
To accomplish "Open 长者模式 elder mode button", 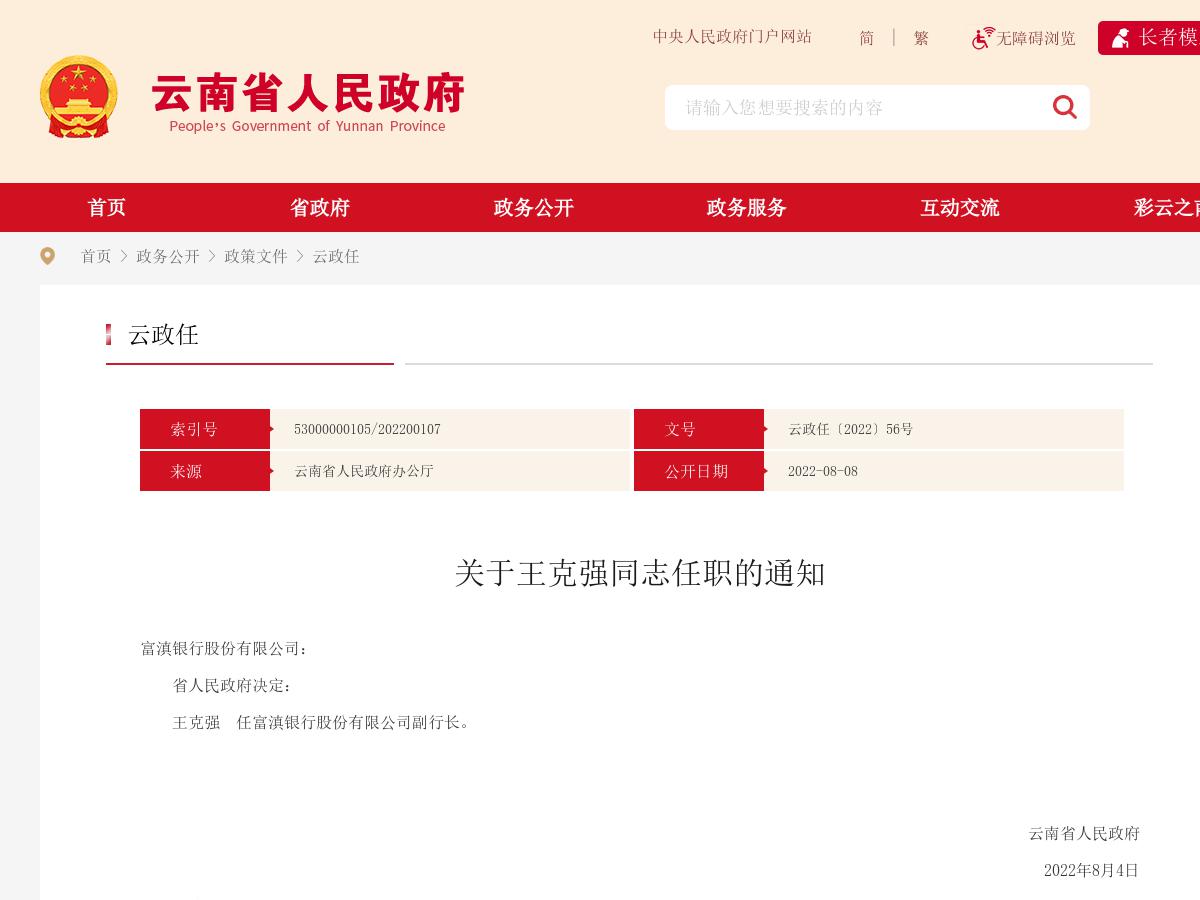I will [x=1150, y=38].
